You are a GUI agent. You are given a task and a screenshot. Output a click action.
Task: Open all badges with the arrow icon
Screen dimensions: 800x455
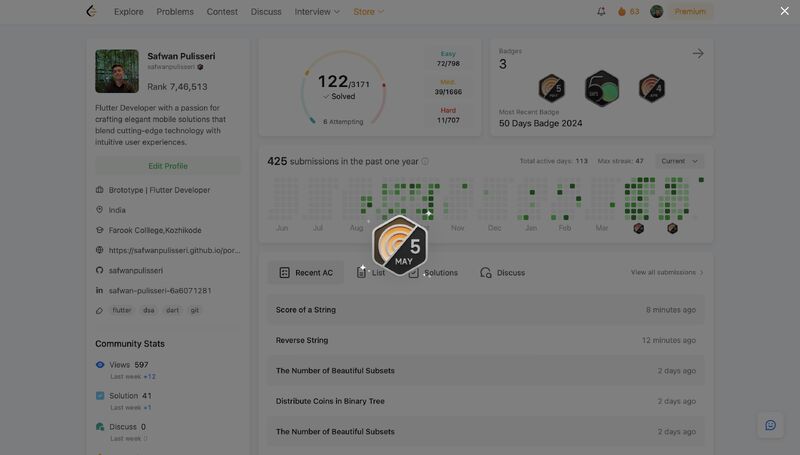[x=698, y=53]
